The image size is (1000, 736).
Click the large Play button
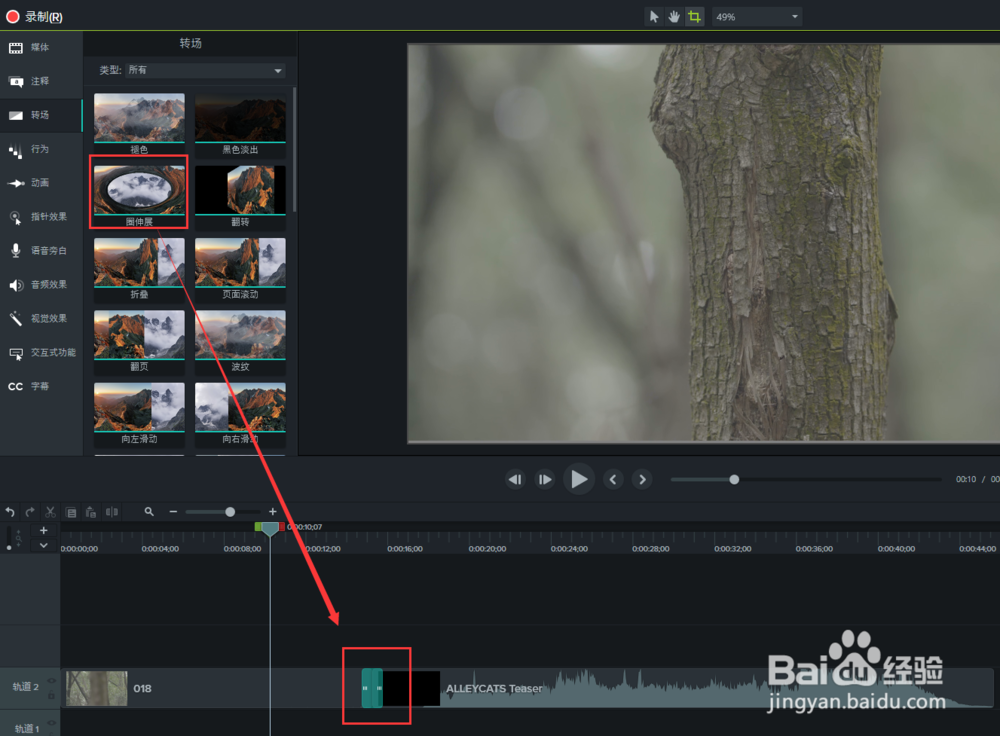(578, 479)
